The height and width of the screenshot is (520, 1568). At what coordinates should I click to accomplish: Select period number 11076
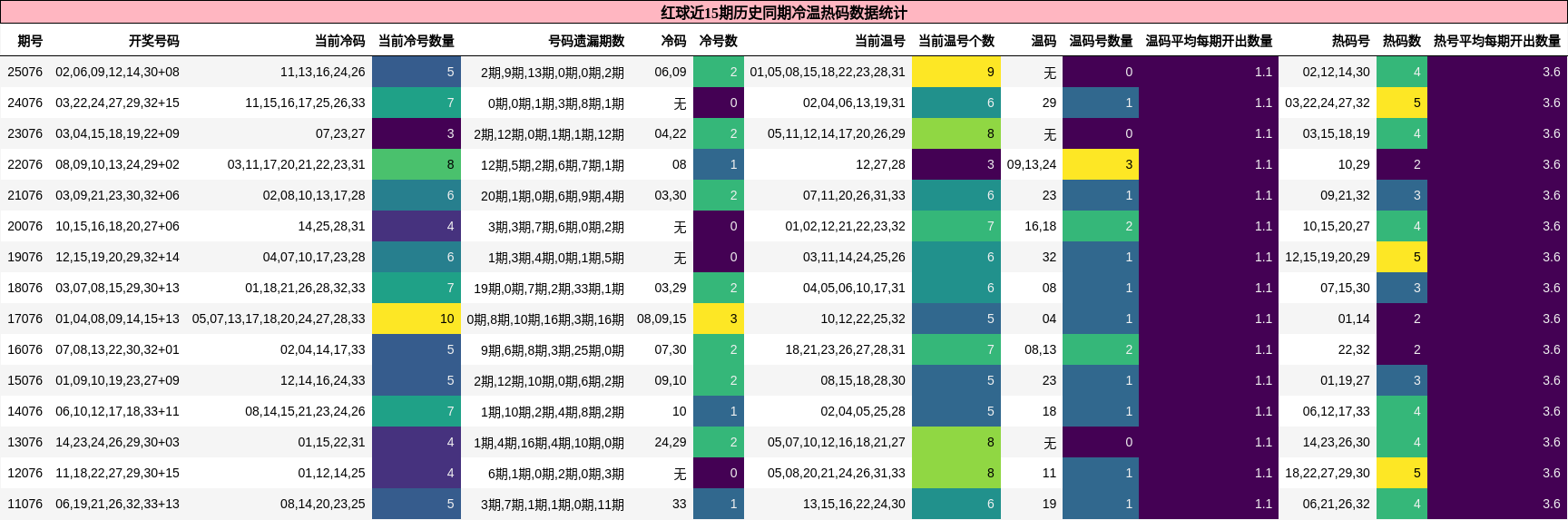point(24,504)
